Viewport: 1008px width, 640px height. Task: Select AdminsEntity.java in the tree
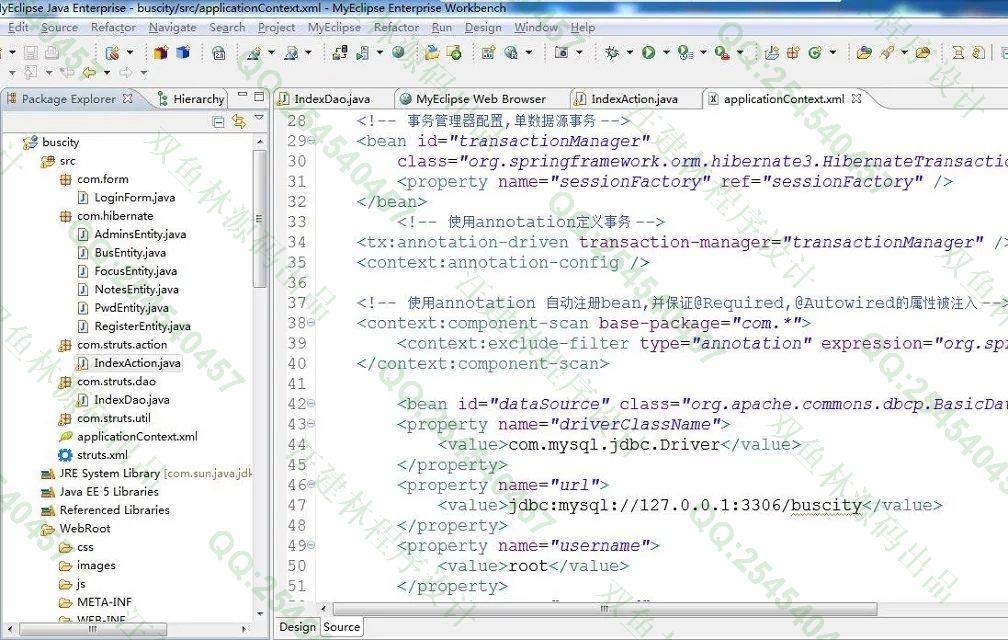(x=140, y=234)
